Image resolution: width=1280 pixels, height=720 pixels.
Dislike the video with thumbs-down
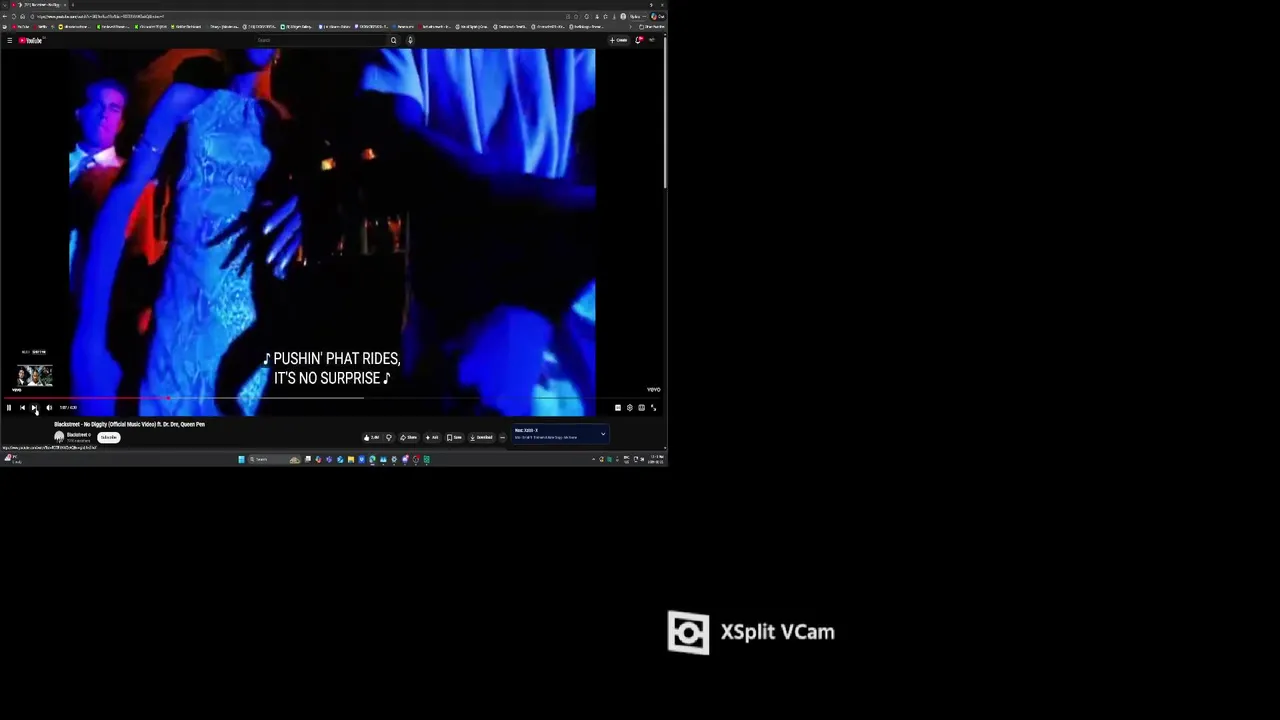(x=389, y=437)
